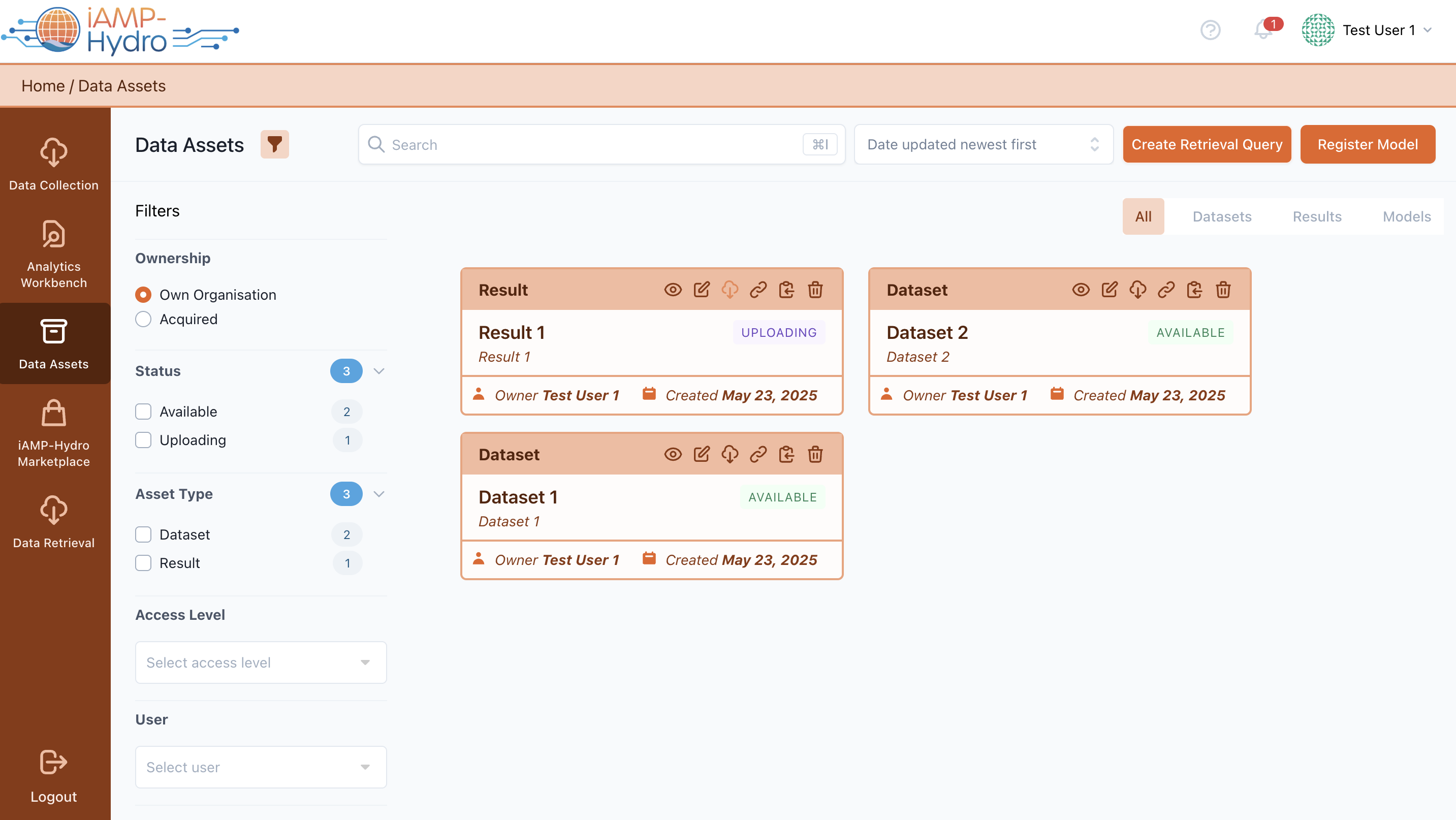
Task: Click Create Retrieval Query button
Action: 1206,145
